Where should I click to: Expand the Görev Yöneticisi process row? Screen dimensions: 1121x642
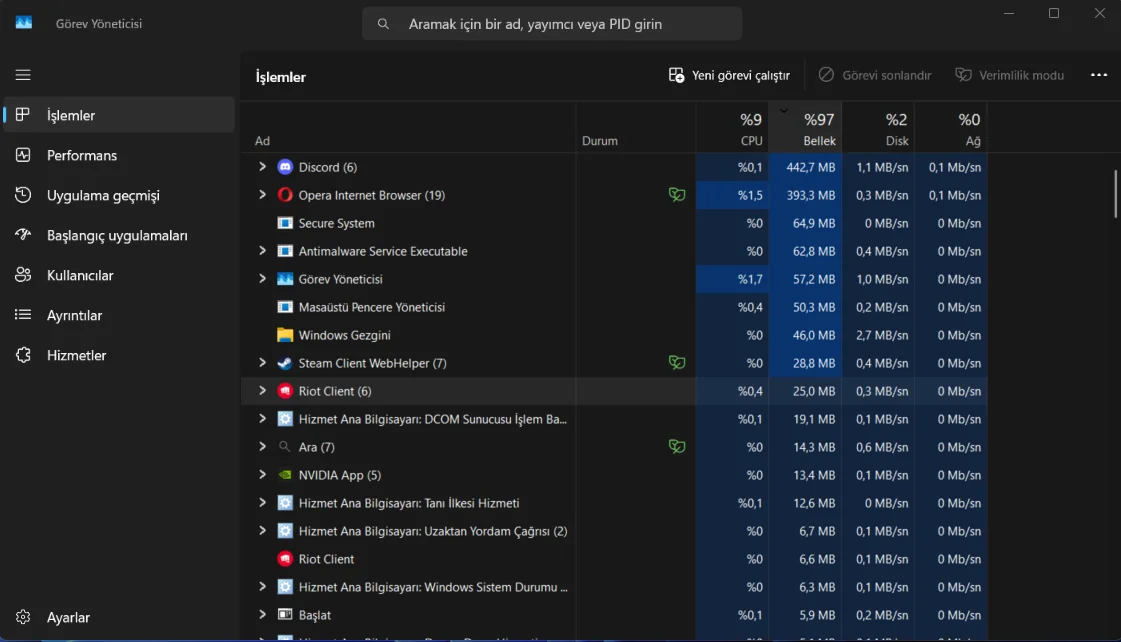262,279
